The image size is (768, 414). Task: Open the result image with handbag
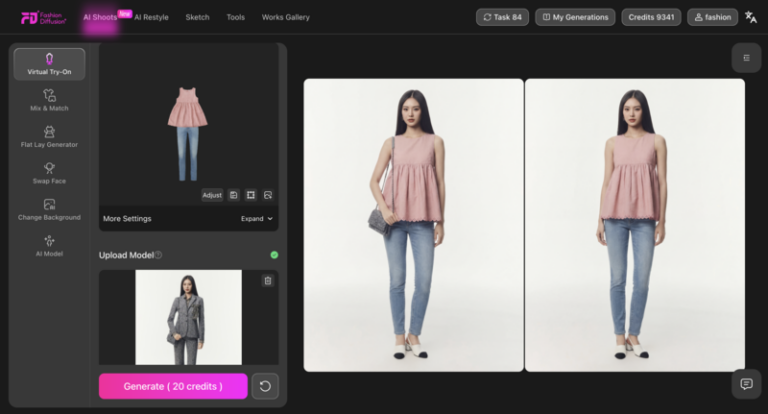coord(413,225)
